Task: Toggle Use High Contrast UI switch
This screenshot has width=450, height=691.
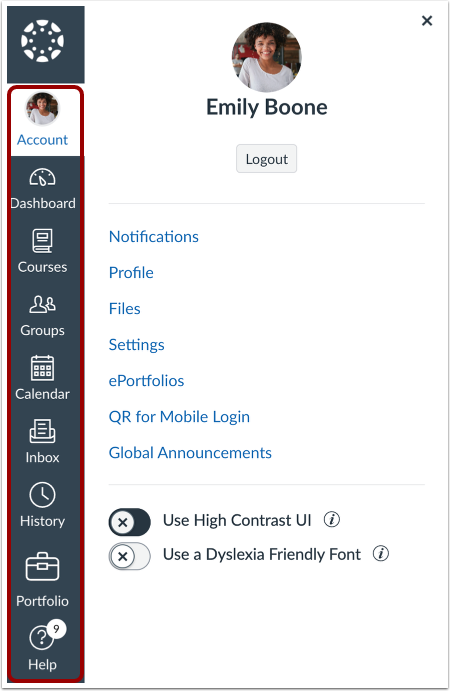Action: (130, 522)
